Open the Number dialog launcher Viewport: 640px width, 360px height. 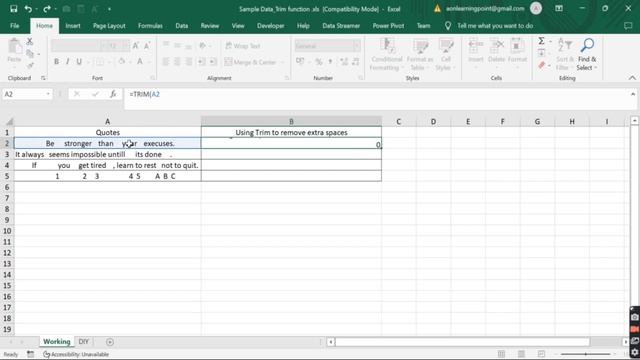point(361,78)
